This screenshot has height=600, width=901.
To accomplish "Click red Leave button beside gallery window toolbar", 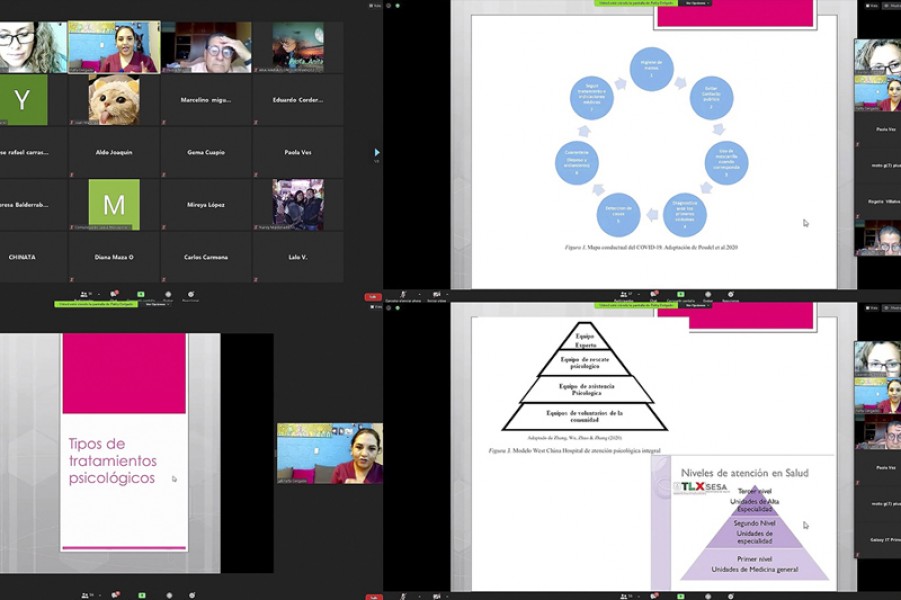I will [x=373, y=297].
